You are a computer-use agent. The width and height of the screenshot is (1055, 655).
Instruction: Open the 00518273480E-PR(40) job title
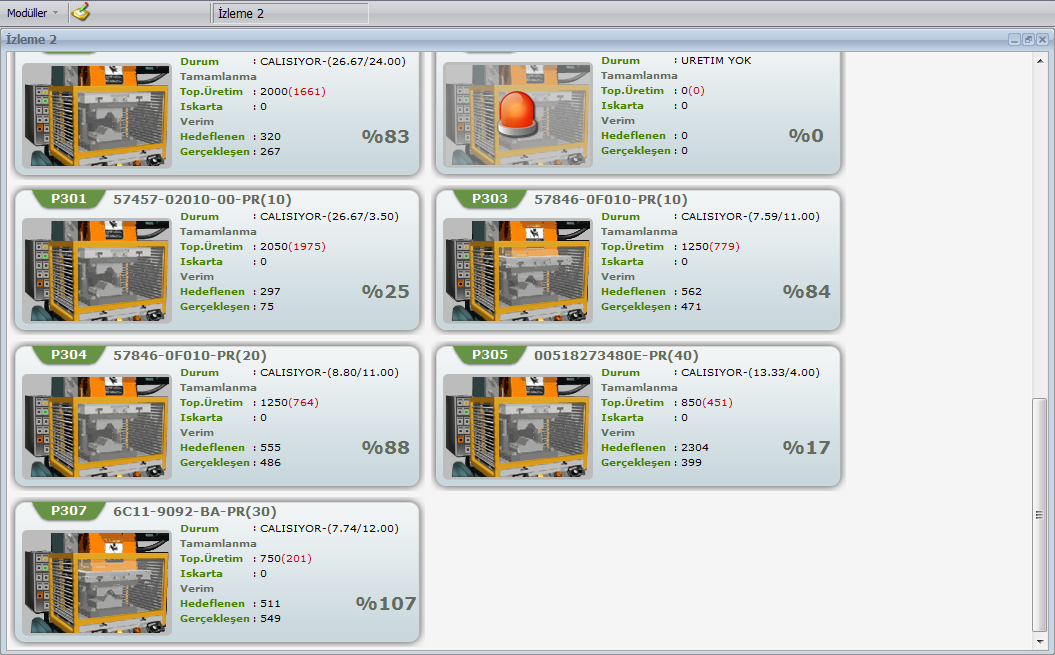point(616,355)
